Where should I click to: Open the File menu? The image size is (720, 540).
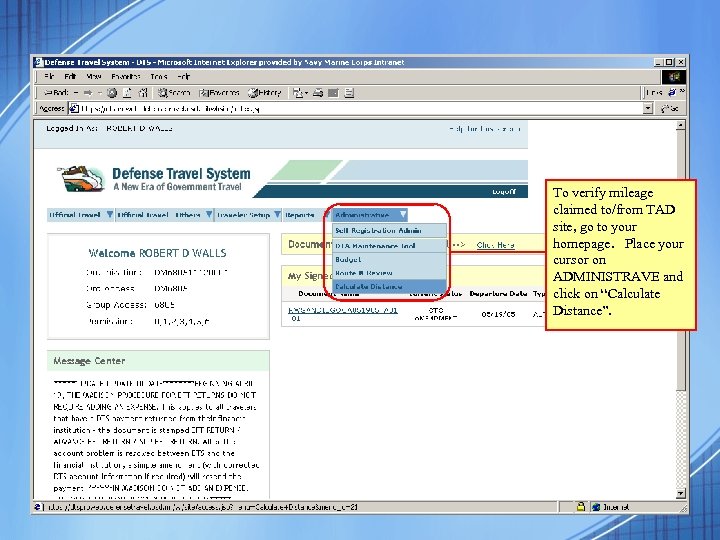tap(50, 77)
